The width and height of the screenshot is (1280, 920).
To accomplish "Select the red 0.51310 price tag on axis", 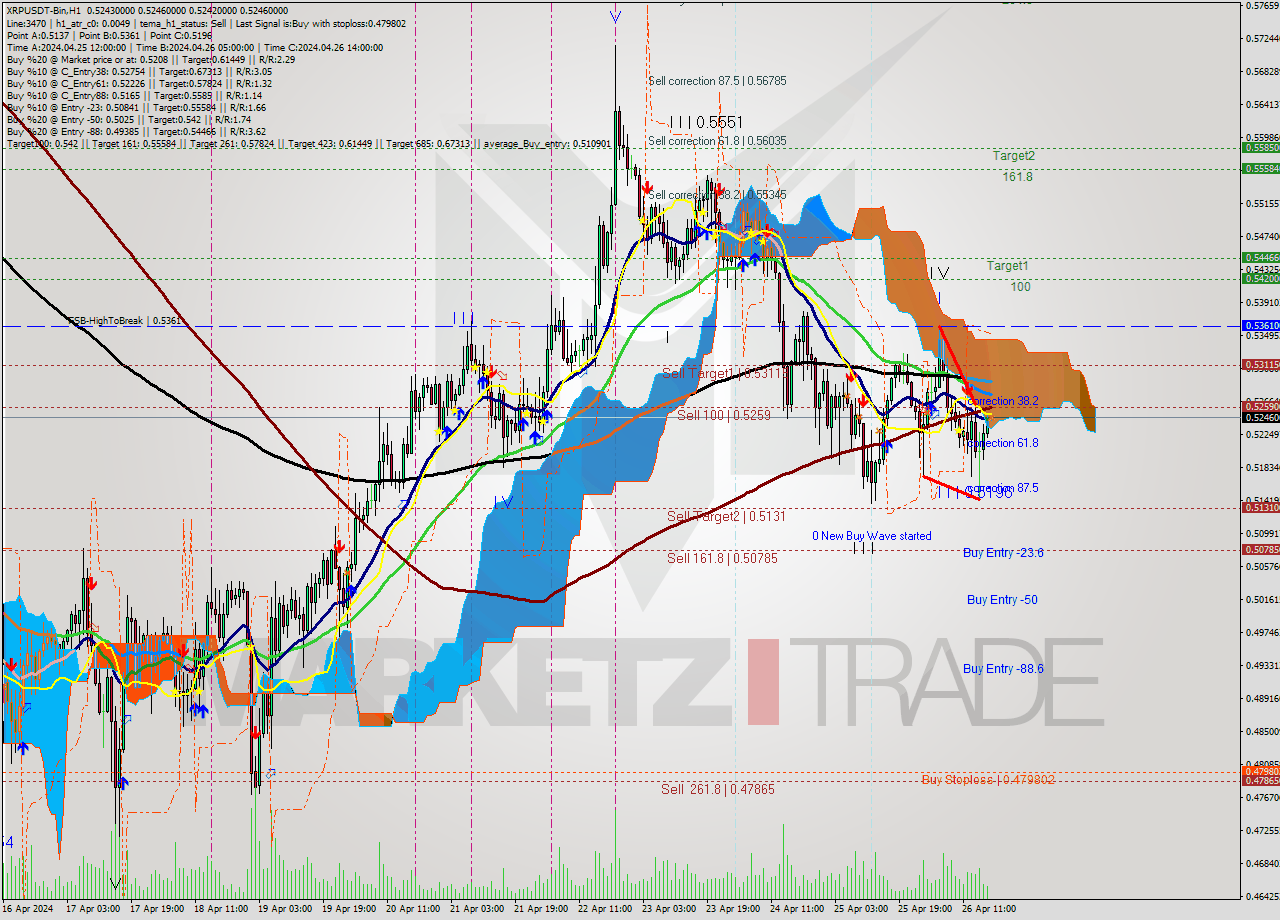I will (1260, 508).
